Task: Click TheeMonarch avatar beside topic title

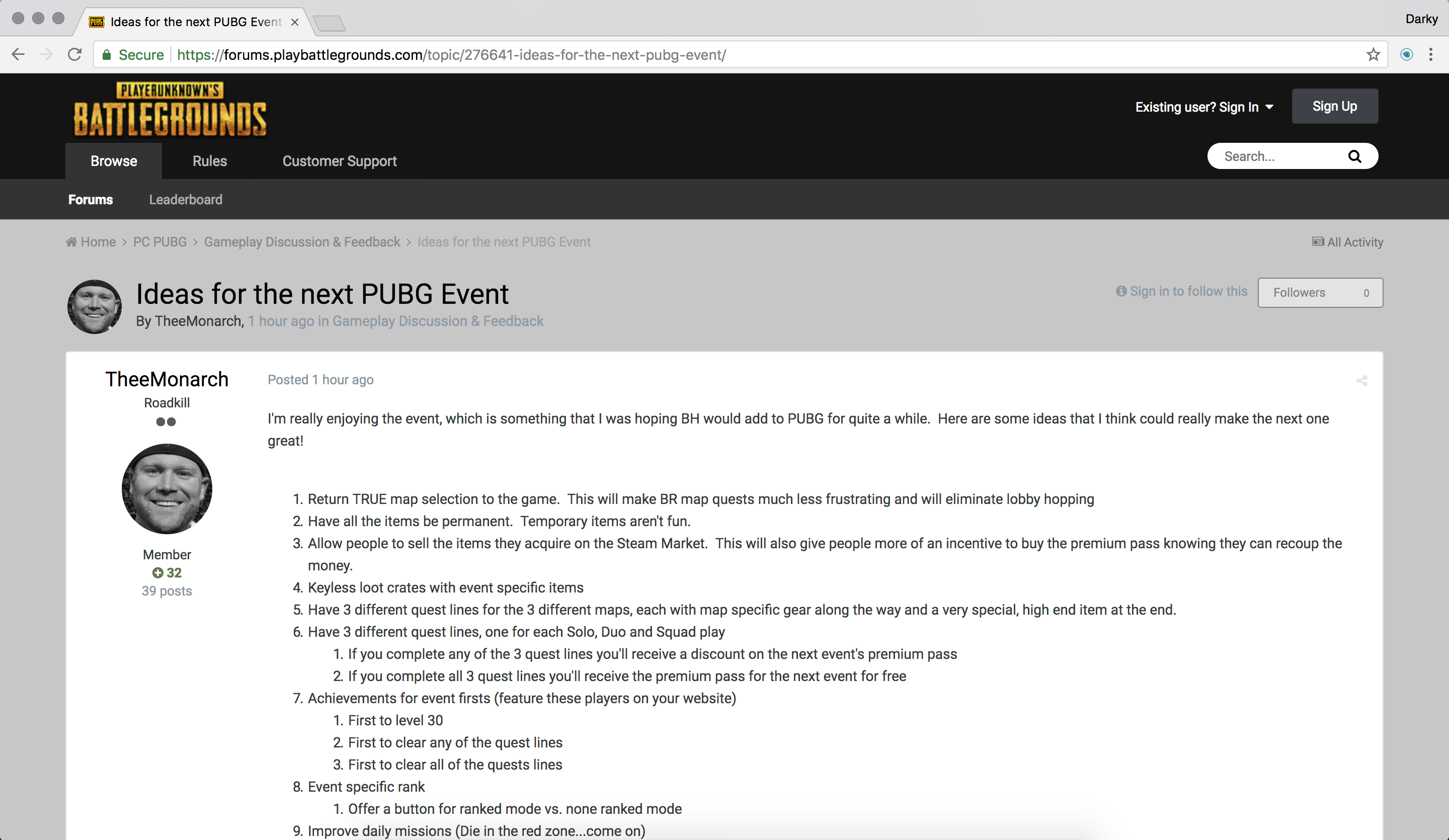Action: point(94,306)
